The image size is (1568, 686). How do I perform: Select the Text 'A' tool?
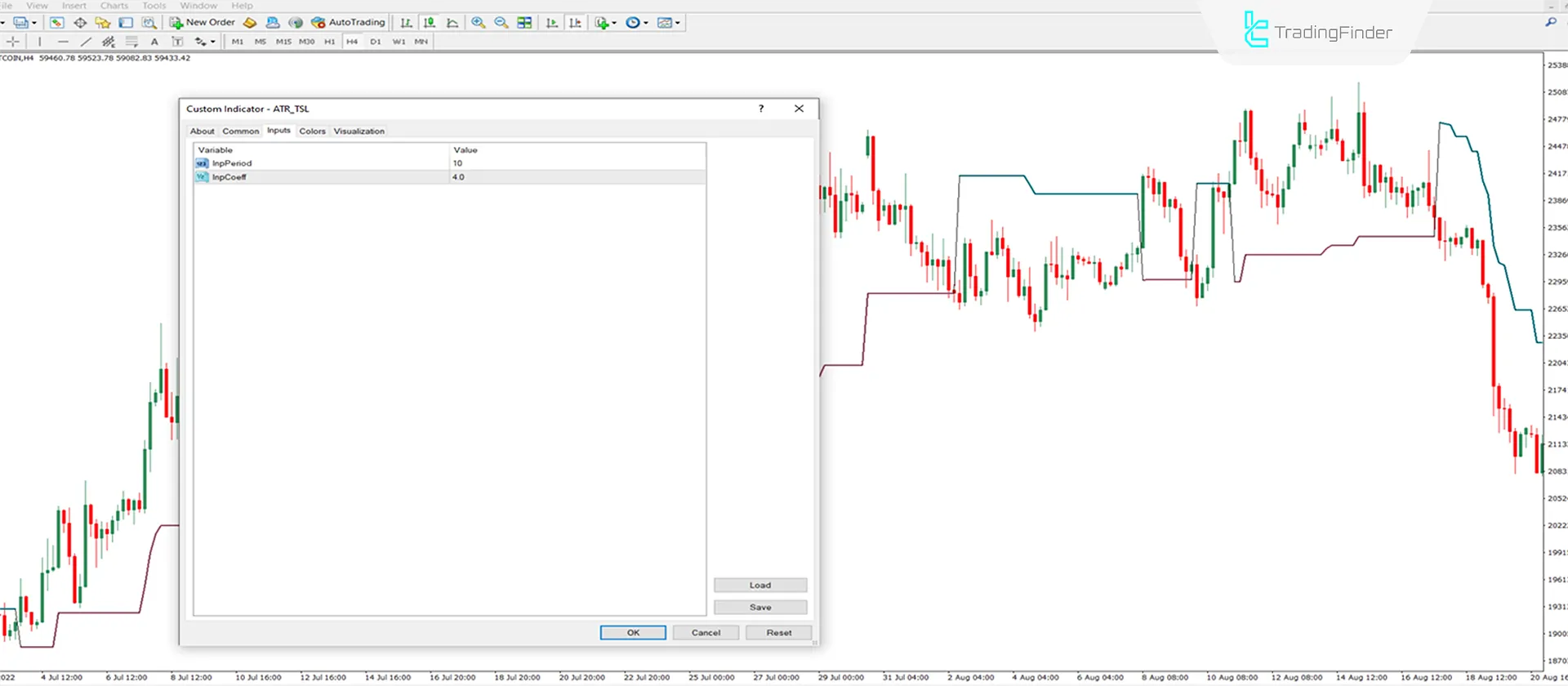tap(154, 42)
